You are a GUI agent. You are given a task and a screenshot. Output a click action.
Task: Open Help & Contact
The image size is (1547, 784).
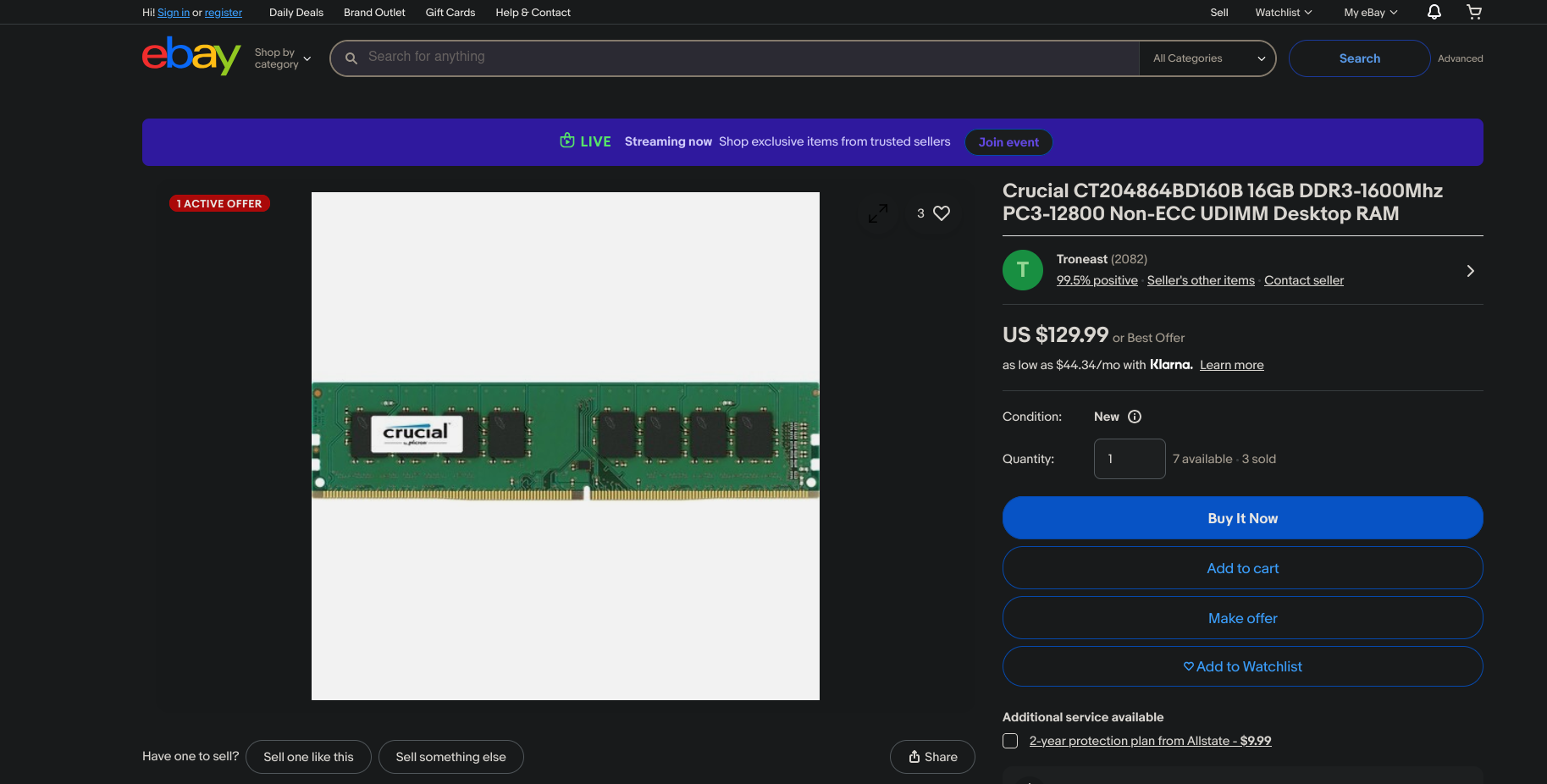point(533,13)
